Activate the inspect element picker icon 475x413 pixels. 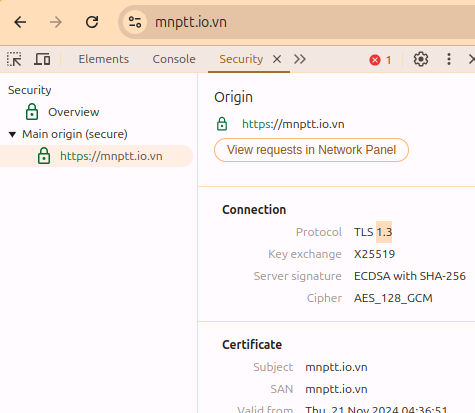click(x=14, y=59)
